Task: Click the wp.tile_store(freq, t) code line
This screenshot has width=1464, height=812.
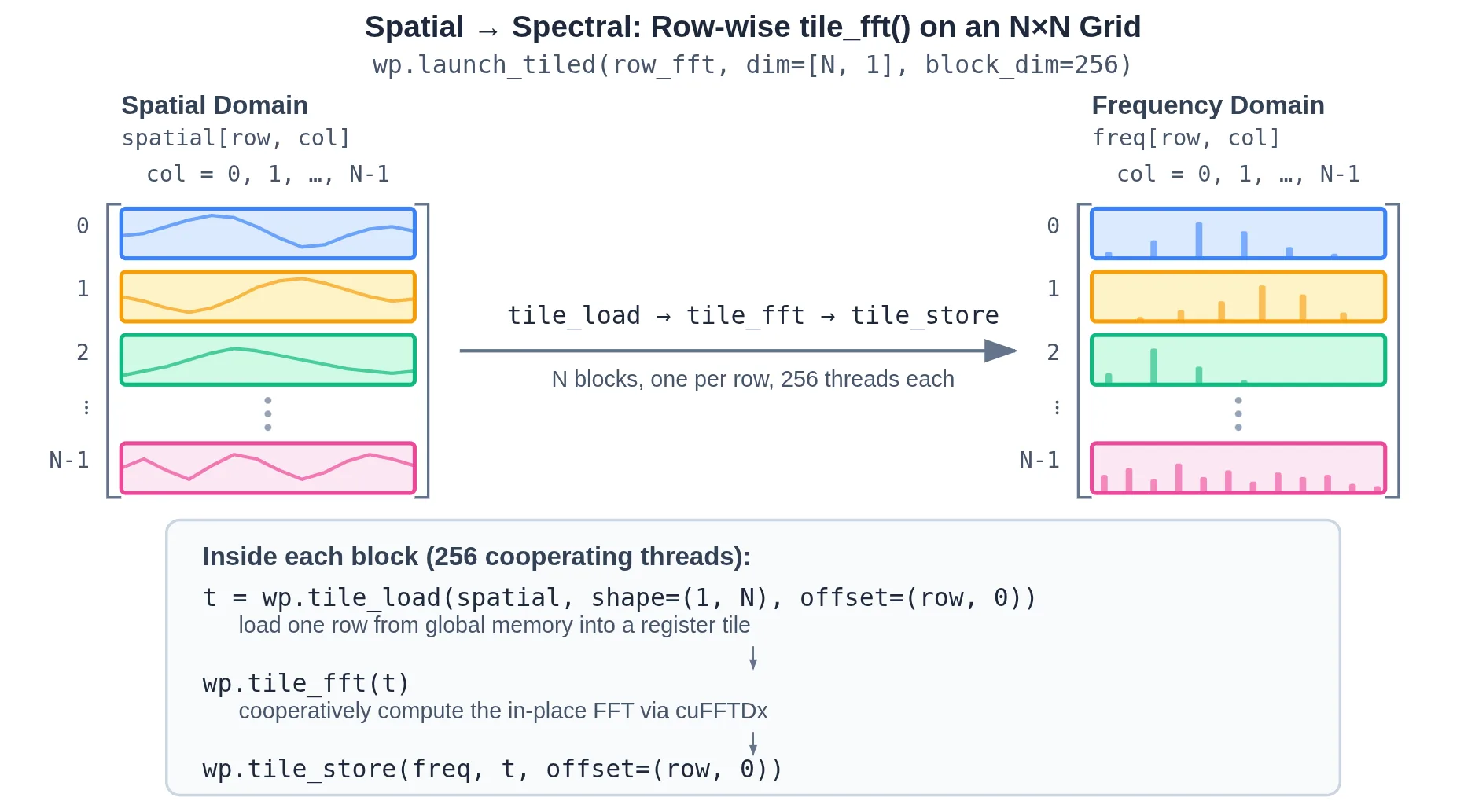Action: click(x=491, y=769)
